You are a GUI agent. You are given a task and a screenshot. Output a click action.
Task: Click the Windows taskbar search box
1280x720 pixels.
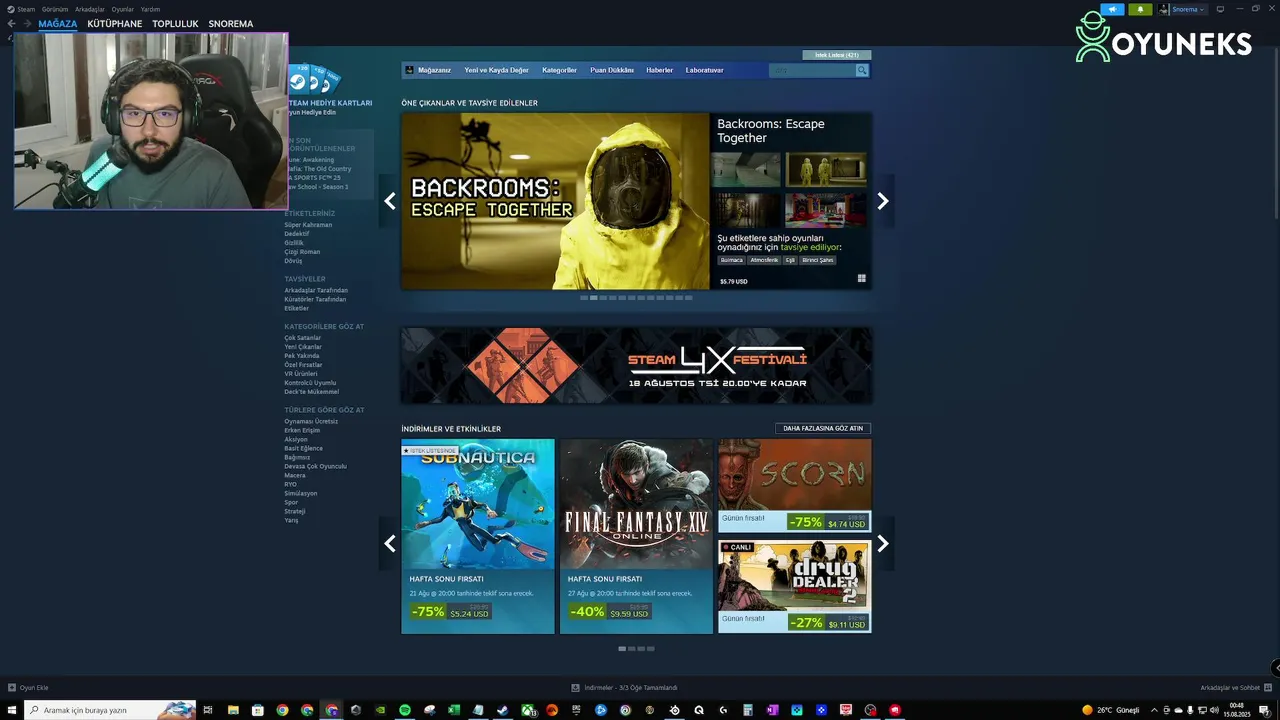[110, 710]
